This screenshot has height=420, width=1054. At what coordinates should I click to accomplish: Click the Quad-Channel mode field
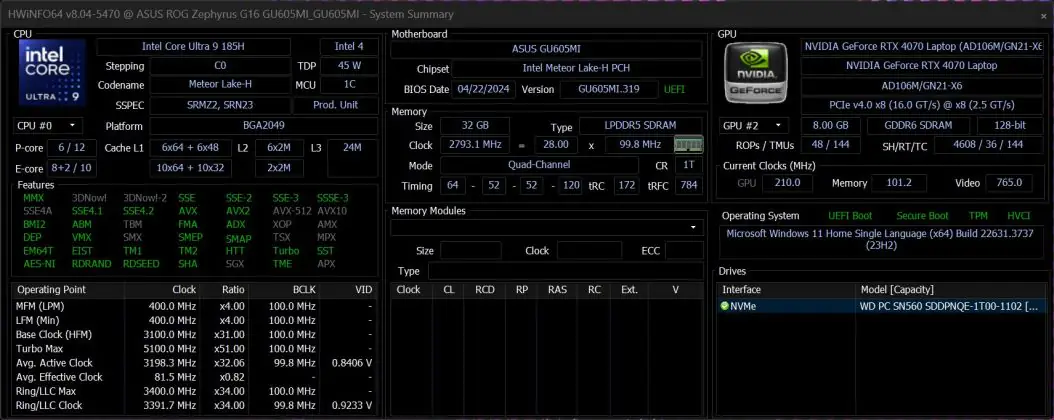tap(540, 165)
